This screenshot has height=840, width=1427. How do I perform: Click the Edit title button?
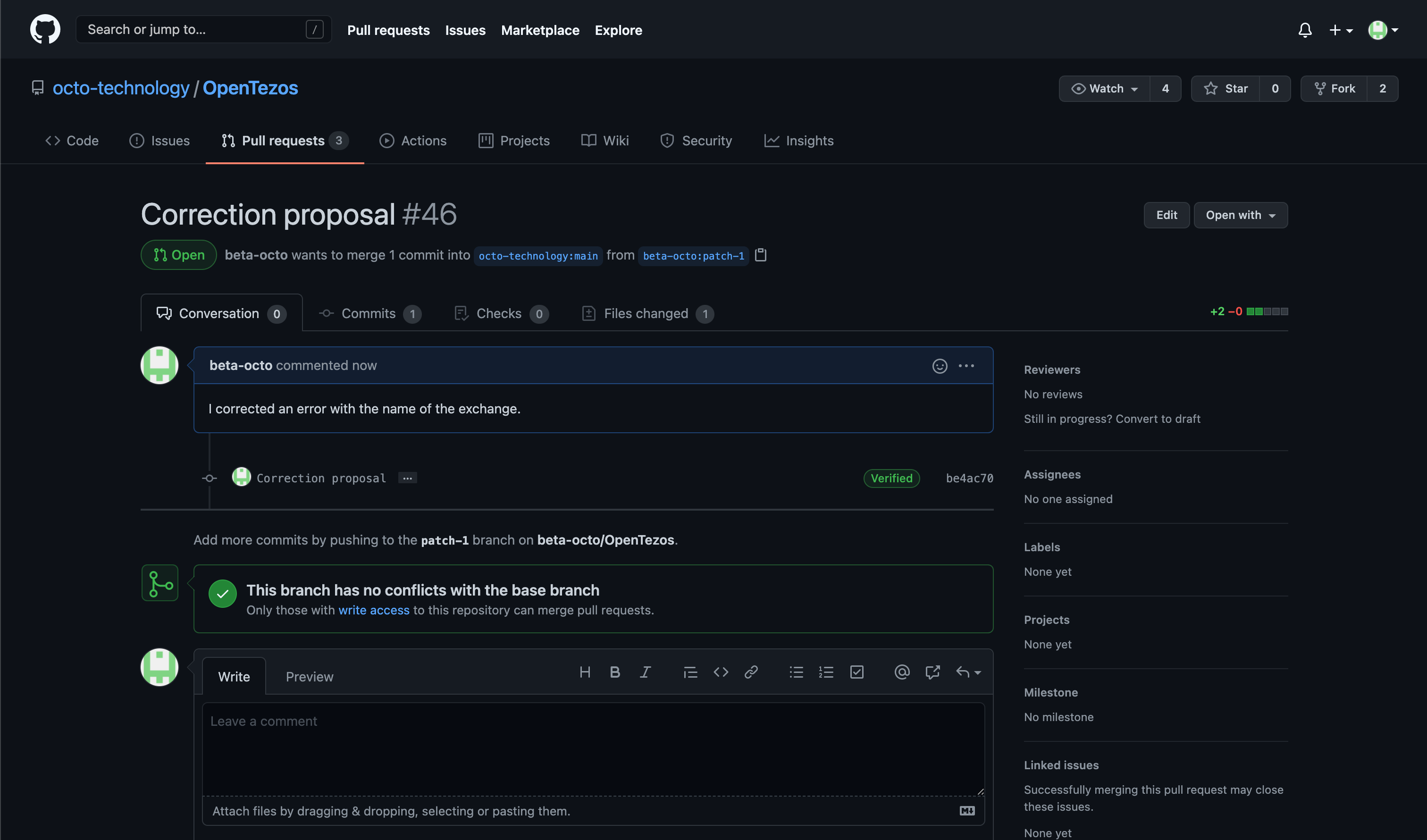(x=1166, y=215)
